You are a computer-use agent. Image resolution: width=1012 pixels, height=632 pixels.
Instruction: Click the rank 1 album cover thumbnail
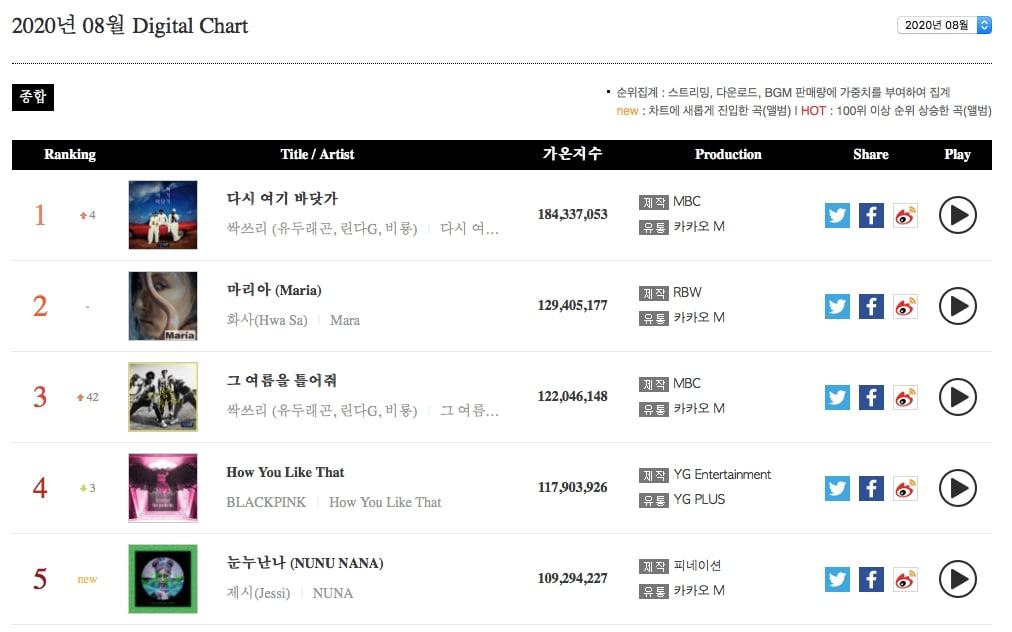click(x=163, y=215)
